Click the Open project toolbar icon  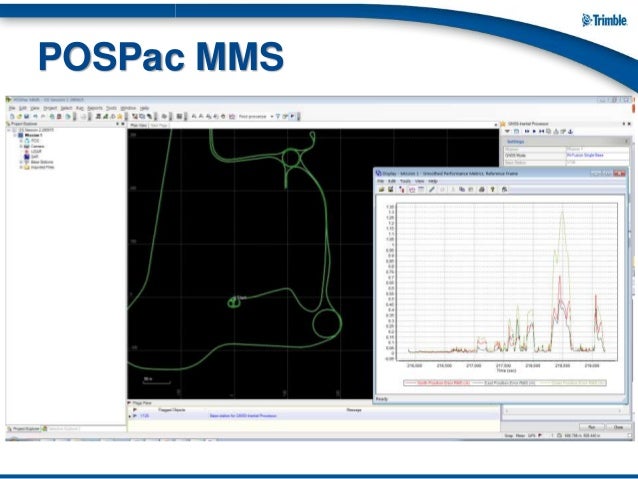[19, 116]
